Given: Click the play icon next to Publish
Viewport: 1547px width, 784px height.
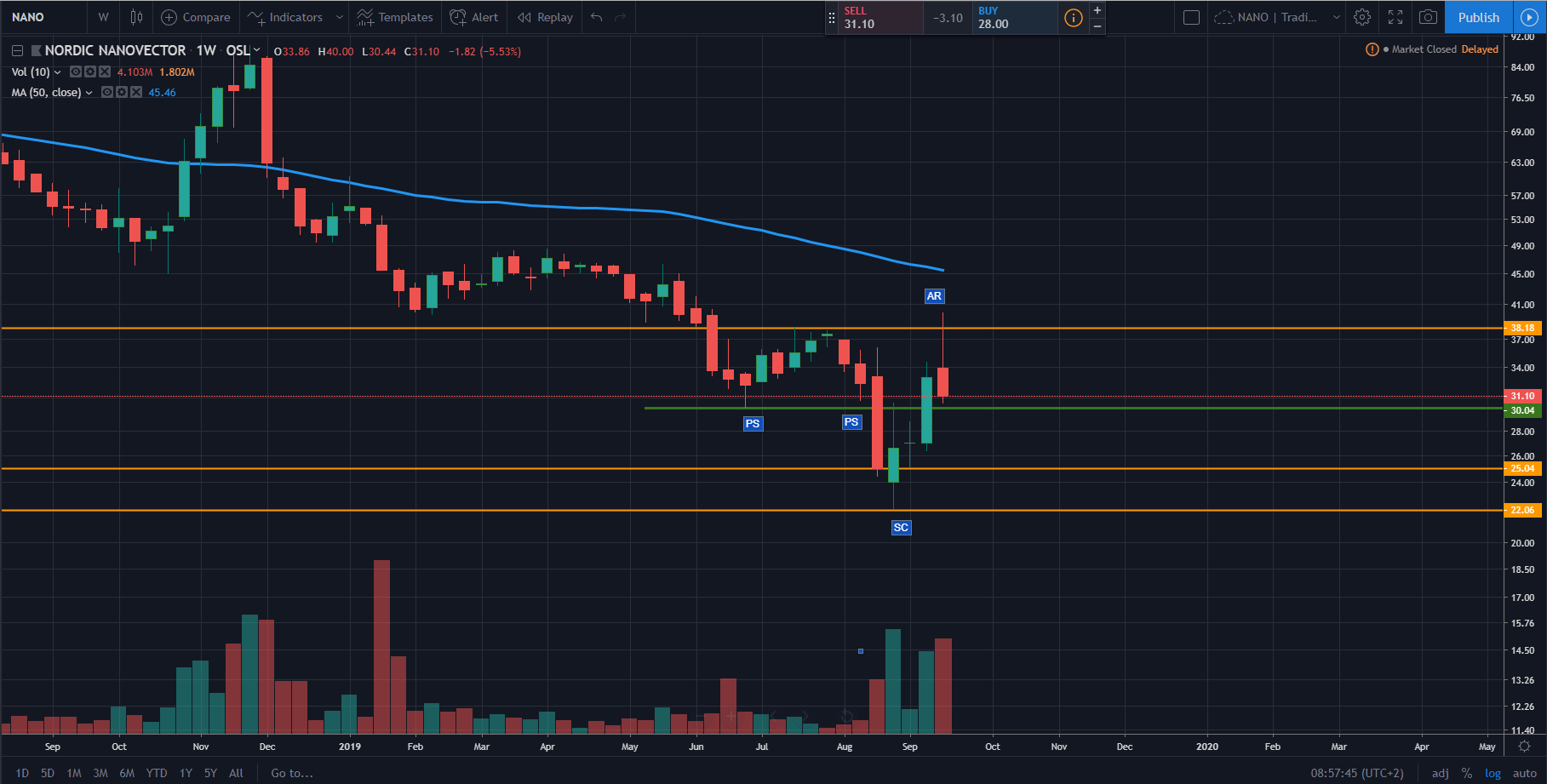Looking at the screenshot, I should coord(1529,17).
